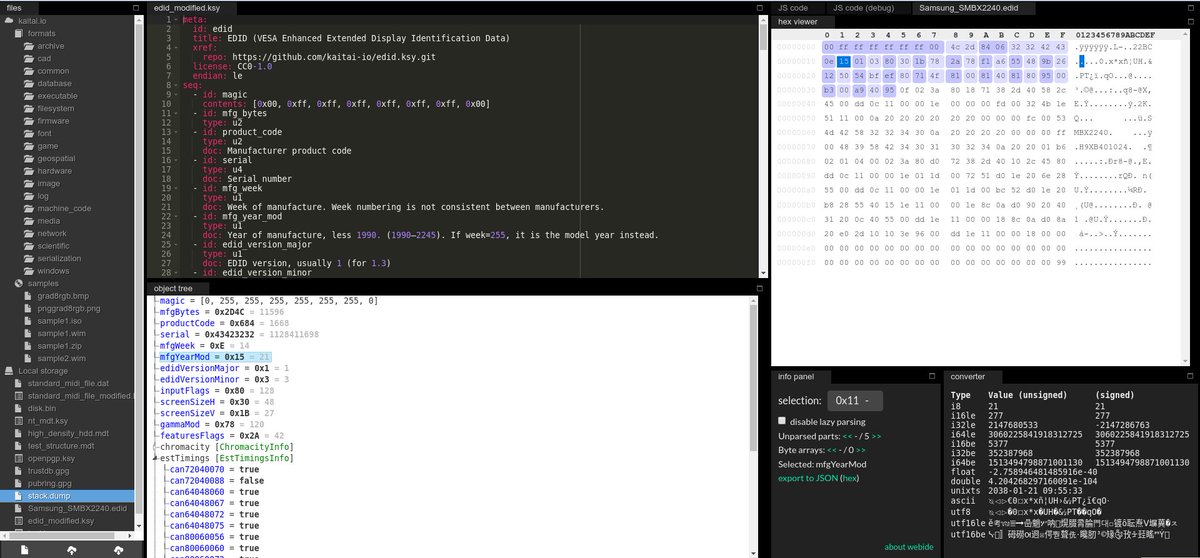The height and width of the screenshot is (558, 1200).
Task: Click the export to JSON link
Action: point(808,479)
